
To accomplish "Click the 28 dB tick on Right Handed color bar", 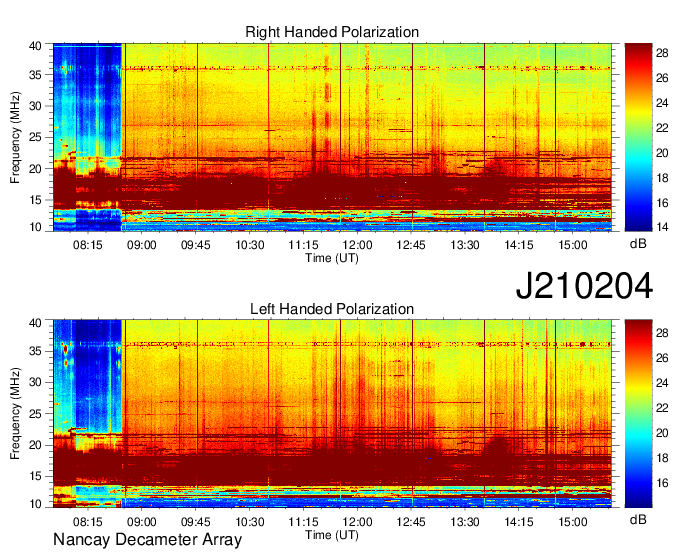I will point(662,53).
